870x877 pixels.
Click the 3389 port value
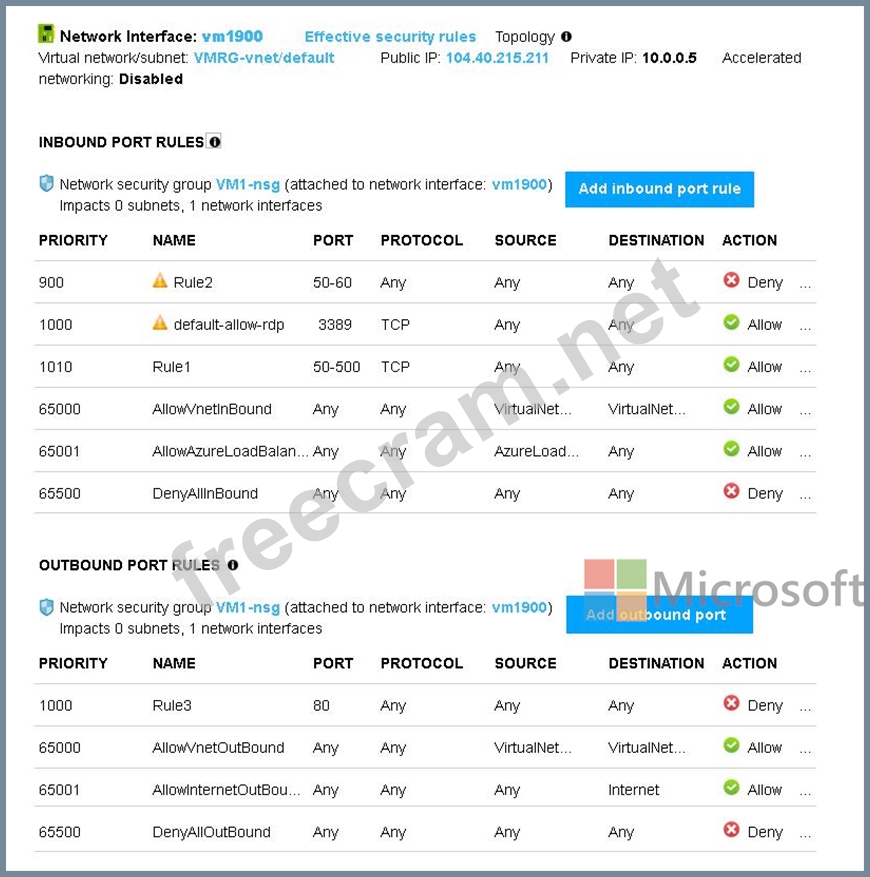[335, 325]
